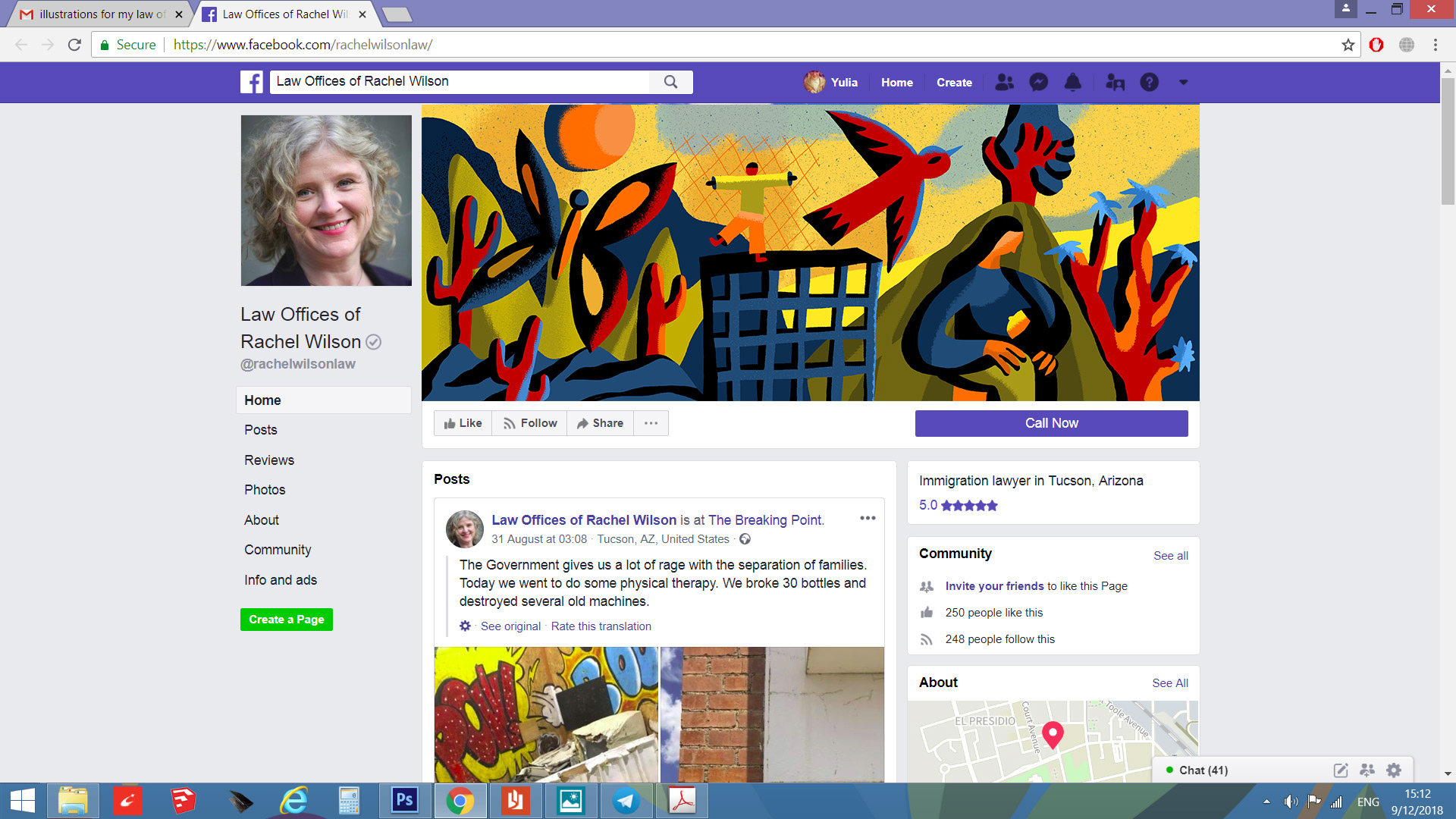Viewport: 1456px width, 819px height.
Task: Expand account menu dropdown arrow
Action: [1183, 82]
